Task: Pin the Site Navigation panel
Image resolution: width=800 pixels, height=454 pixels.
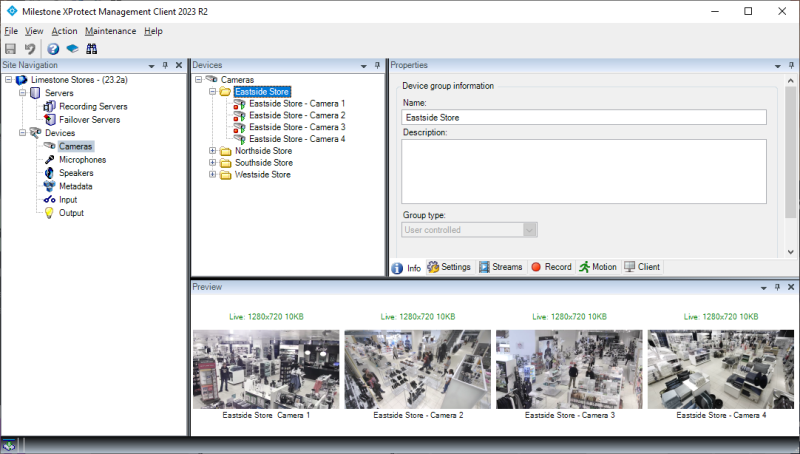Action: click(165, 65)
